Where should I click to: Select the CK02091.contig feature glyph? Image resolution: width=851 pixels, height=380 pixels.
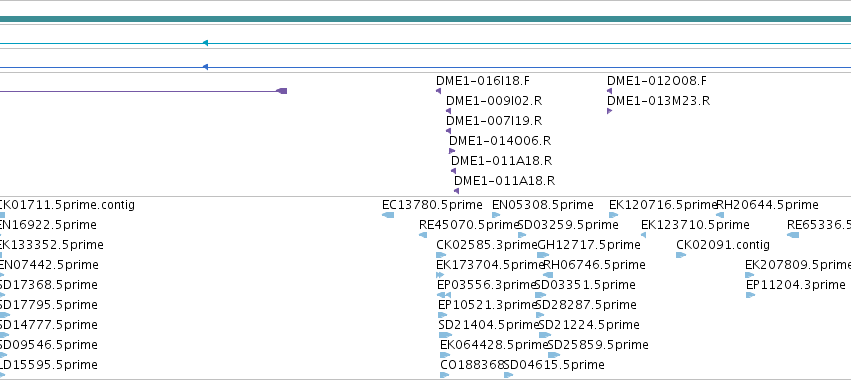click(681, 255)
